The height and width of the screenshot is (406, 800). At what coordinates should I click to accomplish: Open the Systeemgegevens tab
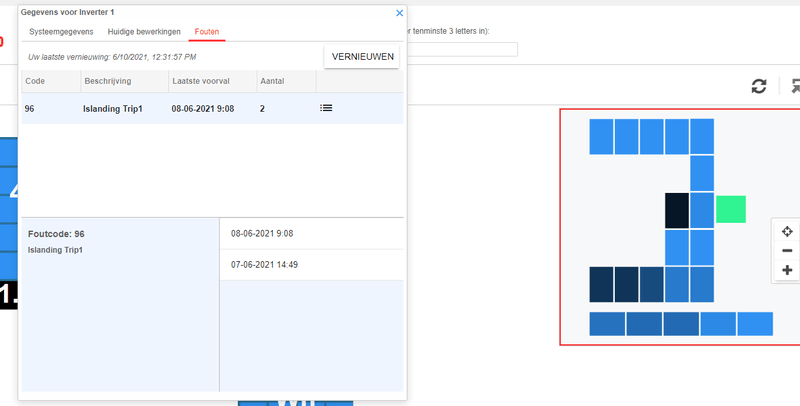click(61, 32)
